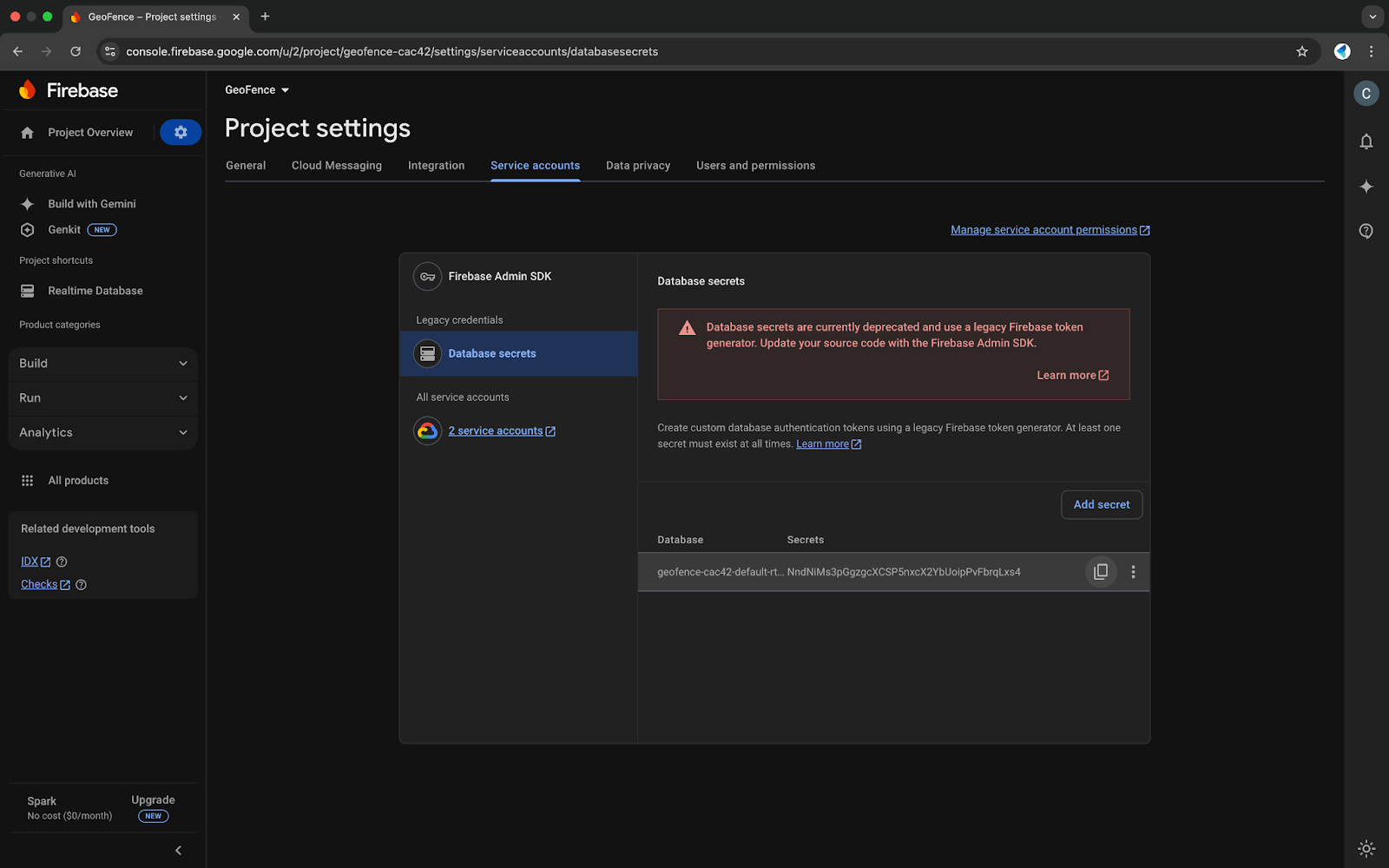
Task: Expand the Analytics category
Action: point(102,432)
